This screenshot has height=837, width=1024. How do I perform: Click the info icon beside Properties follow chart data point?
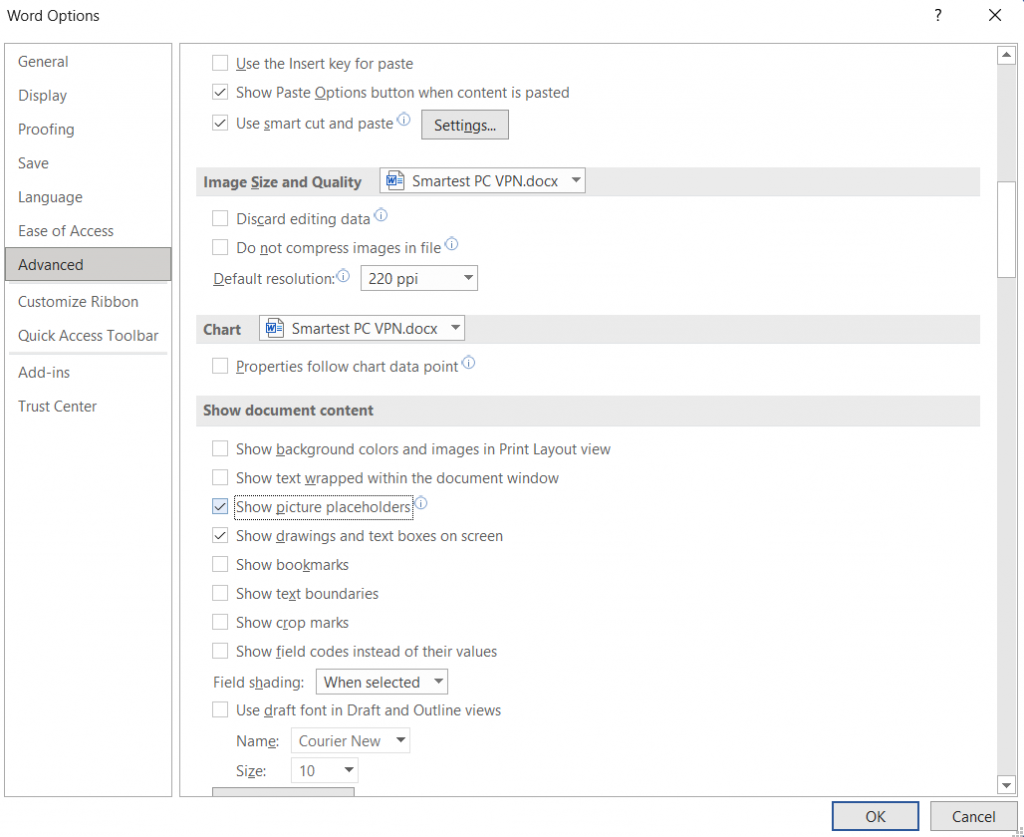pos(469,362)
